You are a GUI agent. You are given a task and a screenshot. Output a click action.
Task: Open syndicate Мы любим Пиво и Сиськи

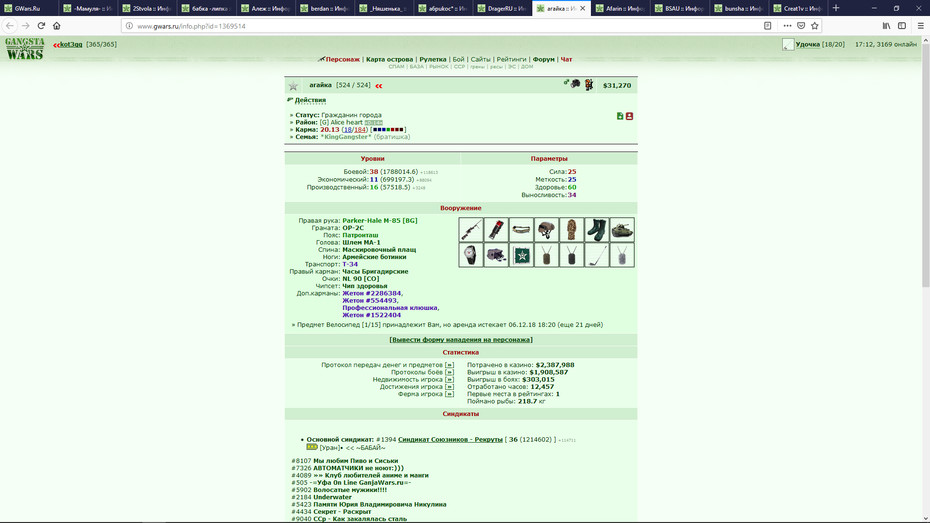click(x=355, y=461)
